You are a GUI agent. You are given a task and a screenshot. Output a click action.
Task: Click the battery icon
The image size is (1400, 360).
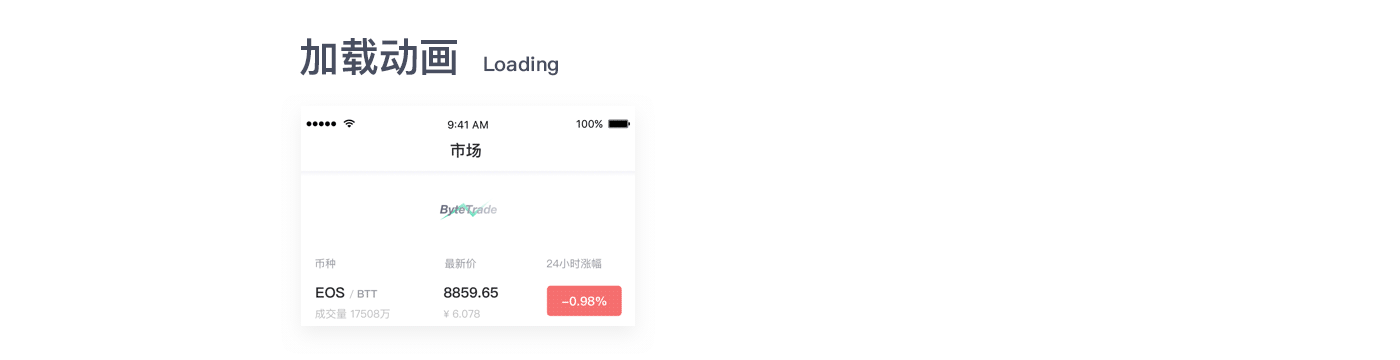pos(619,124)
